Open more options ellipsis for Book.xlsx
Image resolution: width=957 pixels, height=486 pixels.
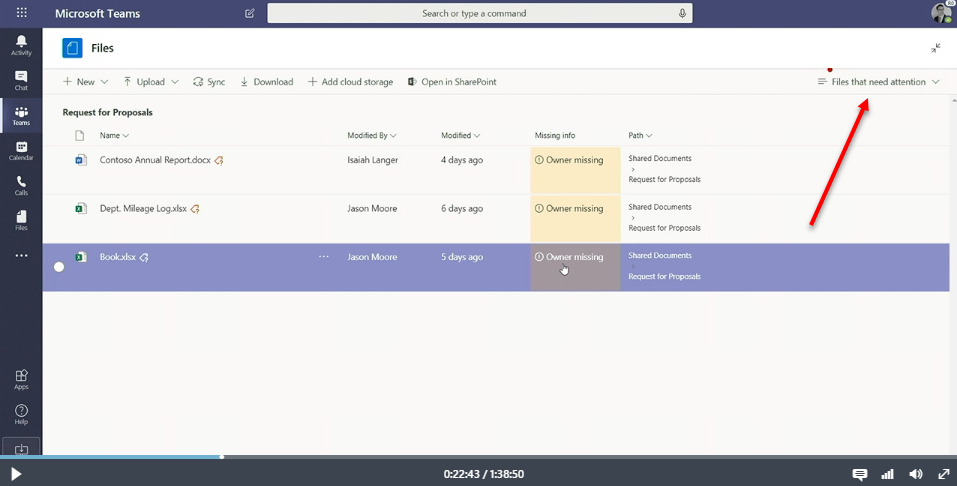click(x=323, y=257)
